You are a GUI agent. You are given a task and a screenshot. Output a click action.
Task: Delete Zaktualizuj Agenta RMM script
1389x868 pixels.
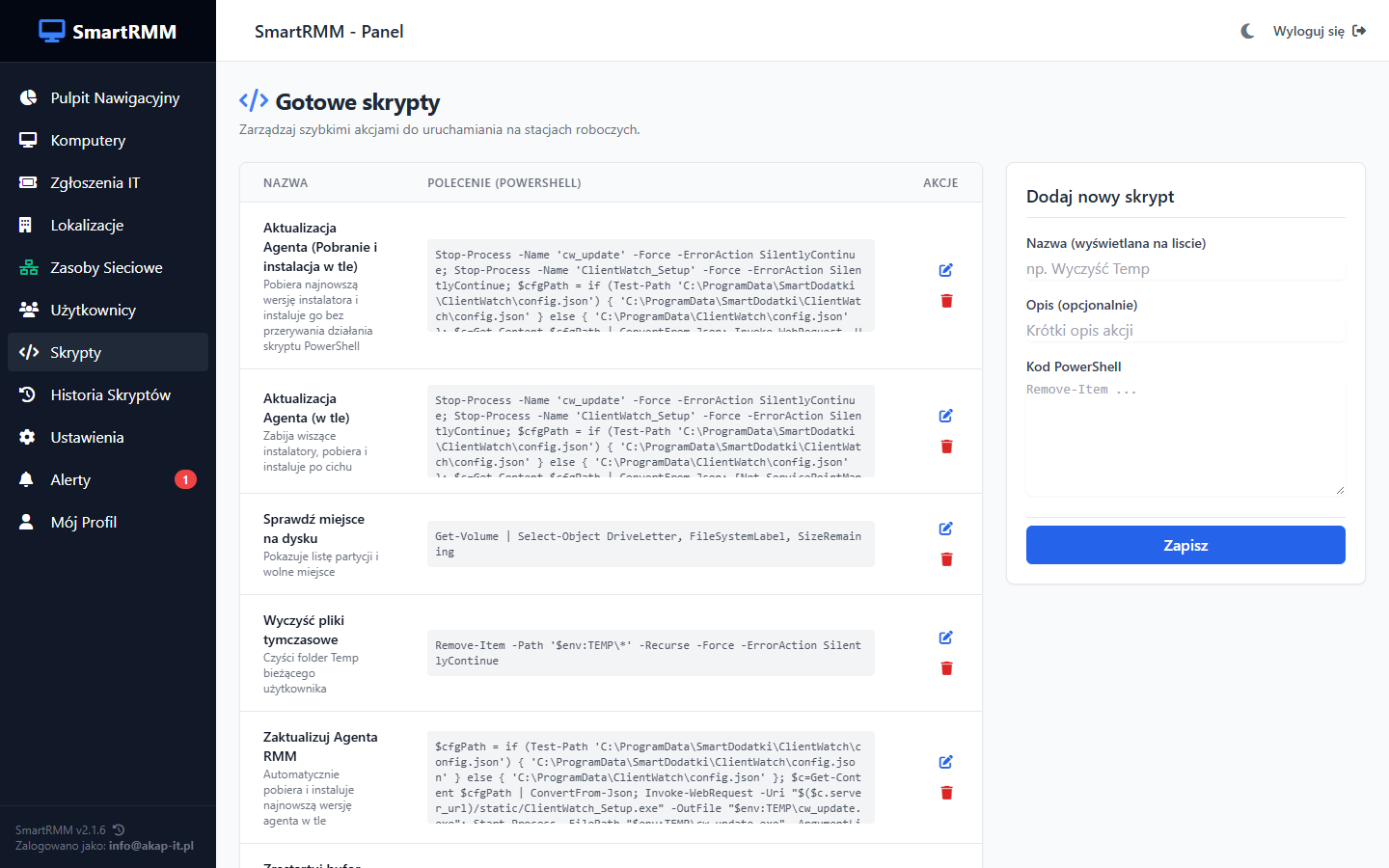coord(946,793)
